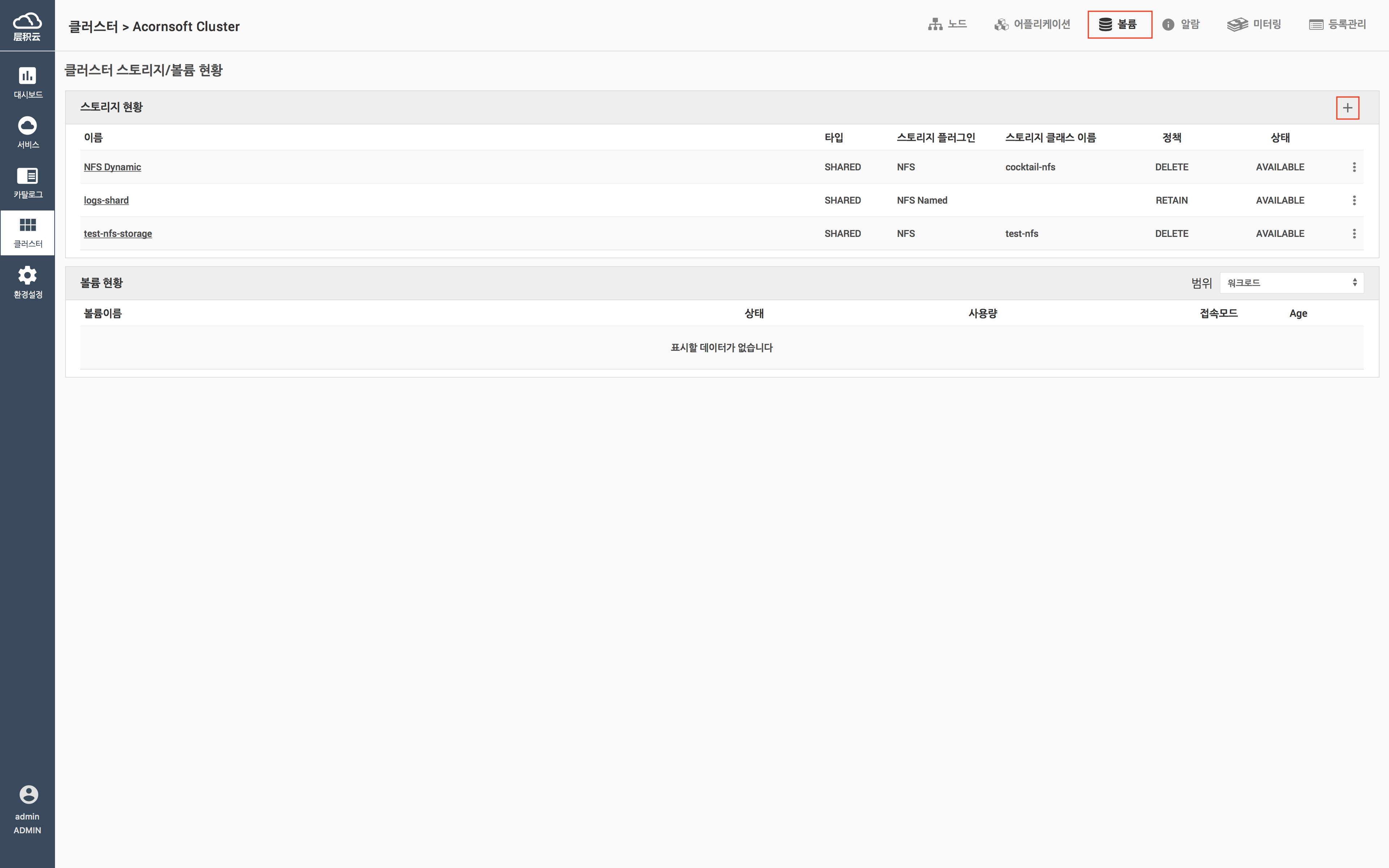Open the test-nfs-storage link
This screenshot has height=868, width=1389.
click(x=118, y=234)
